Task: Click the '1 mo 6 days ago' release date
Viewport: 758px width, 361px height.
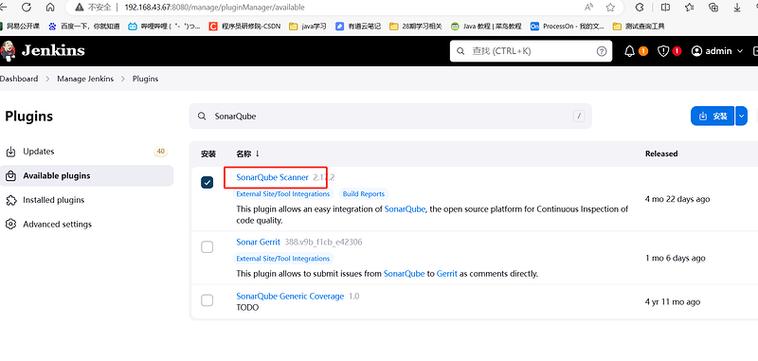Action: pos(675,258)
